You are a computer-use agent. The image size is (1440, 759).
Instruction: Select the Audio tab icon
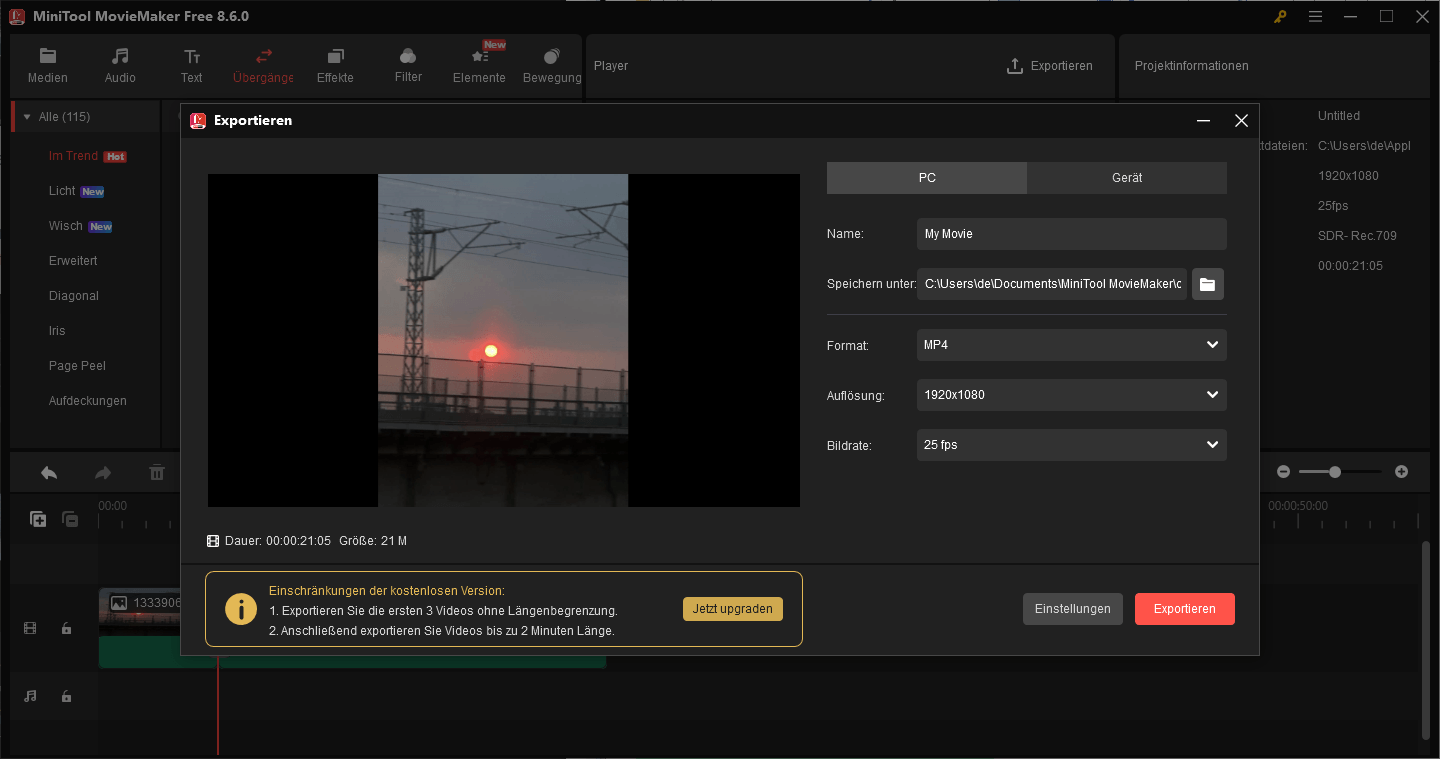tap(119, 65)
